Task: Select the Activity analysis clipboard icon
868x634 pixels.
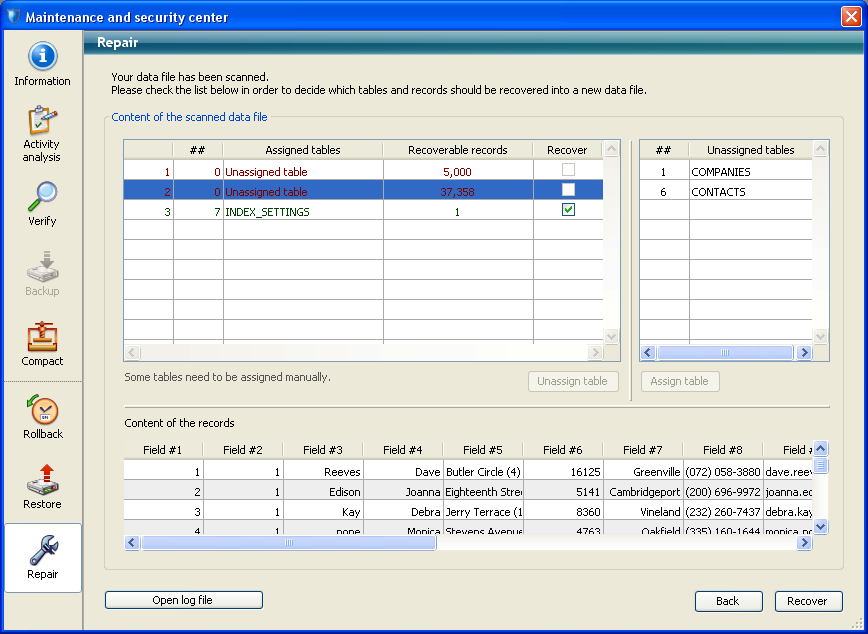Action: click(x=42, y=120)
